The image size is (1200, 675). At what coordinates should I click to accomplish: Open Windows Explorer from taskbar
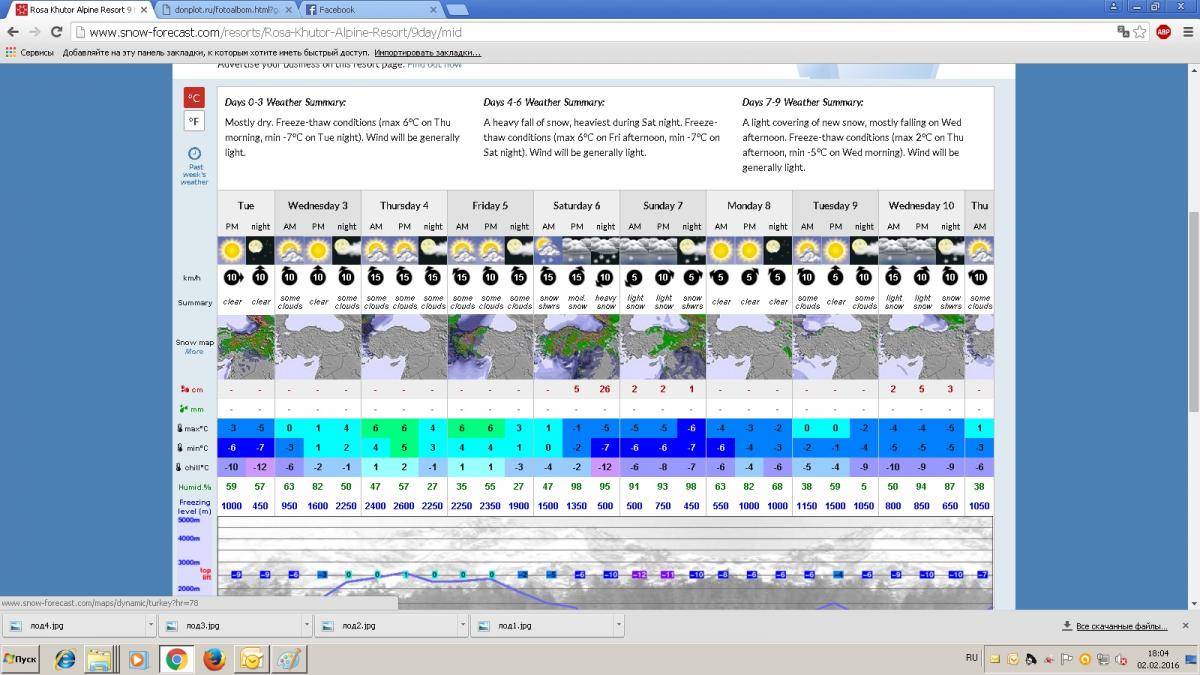(x=100, y=659)
